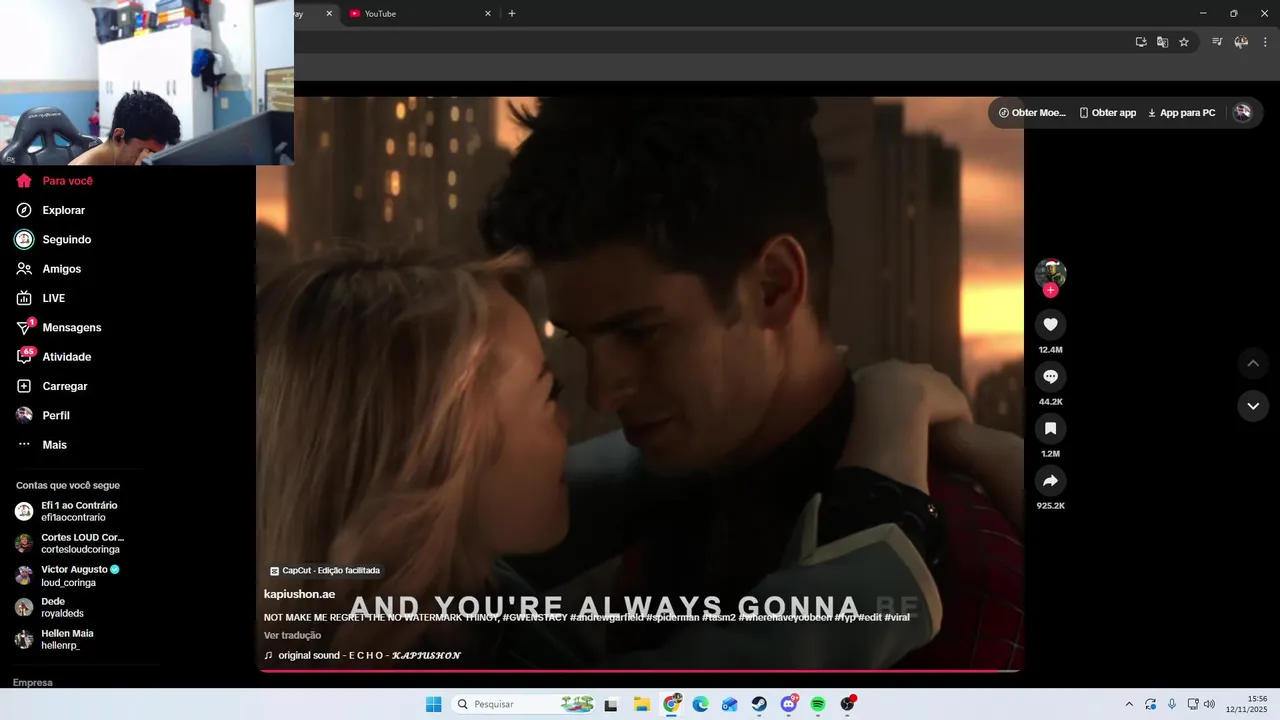1280x720 pixels.
Task: Click Ver tradução under the caption
Action: pyautogui.click(x=292, y=636)
